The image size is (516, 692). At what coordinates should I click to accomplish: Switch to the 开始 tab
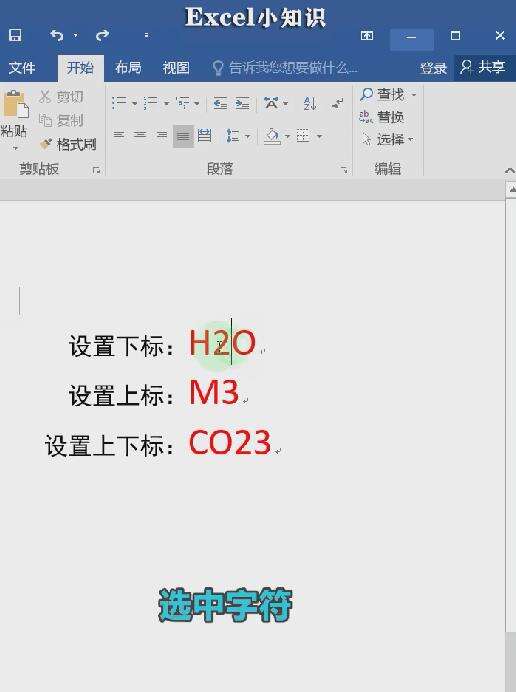click(x=80, y=68)
